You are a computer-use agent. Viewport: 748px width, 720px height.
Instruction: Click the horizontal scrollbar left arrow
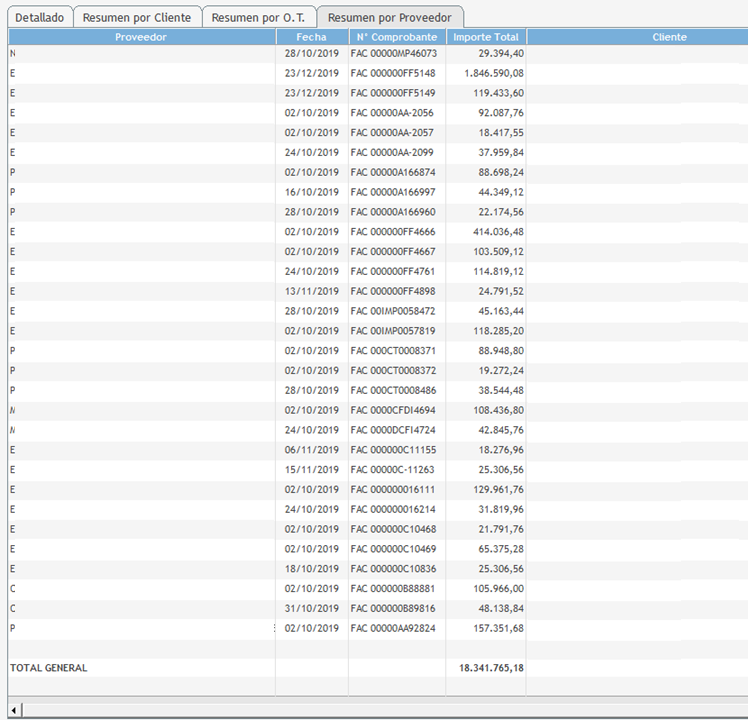tap(14, 710)
